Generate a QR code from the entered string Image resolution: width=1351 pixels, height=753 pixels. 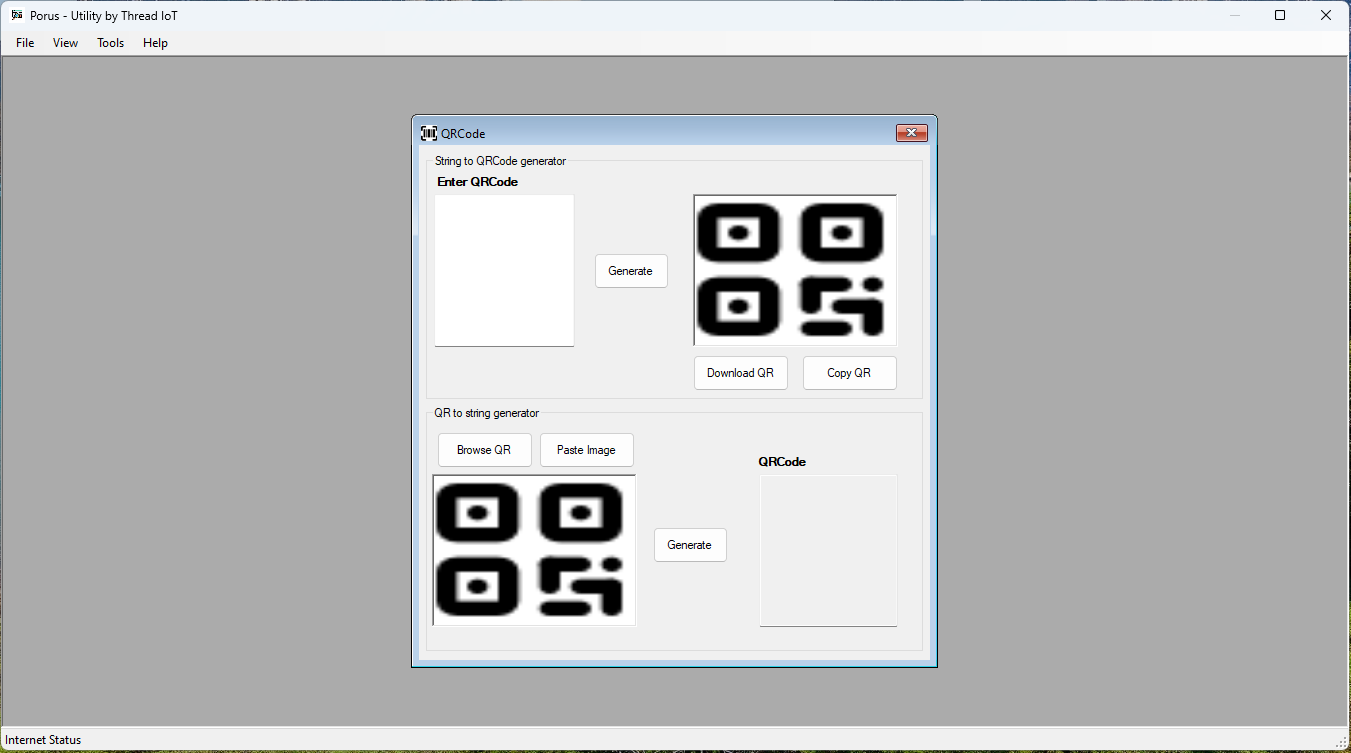tap(631, 270)
